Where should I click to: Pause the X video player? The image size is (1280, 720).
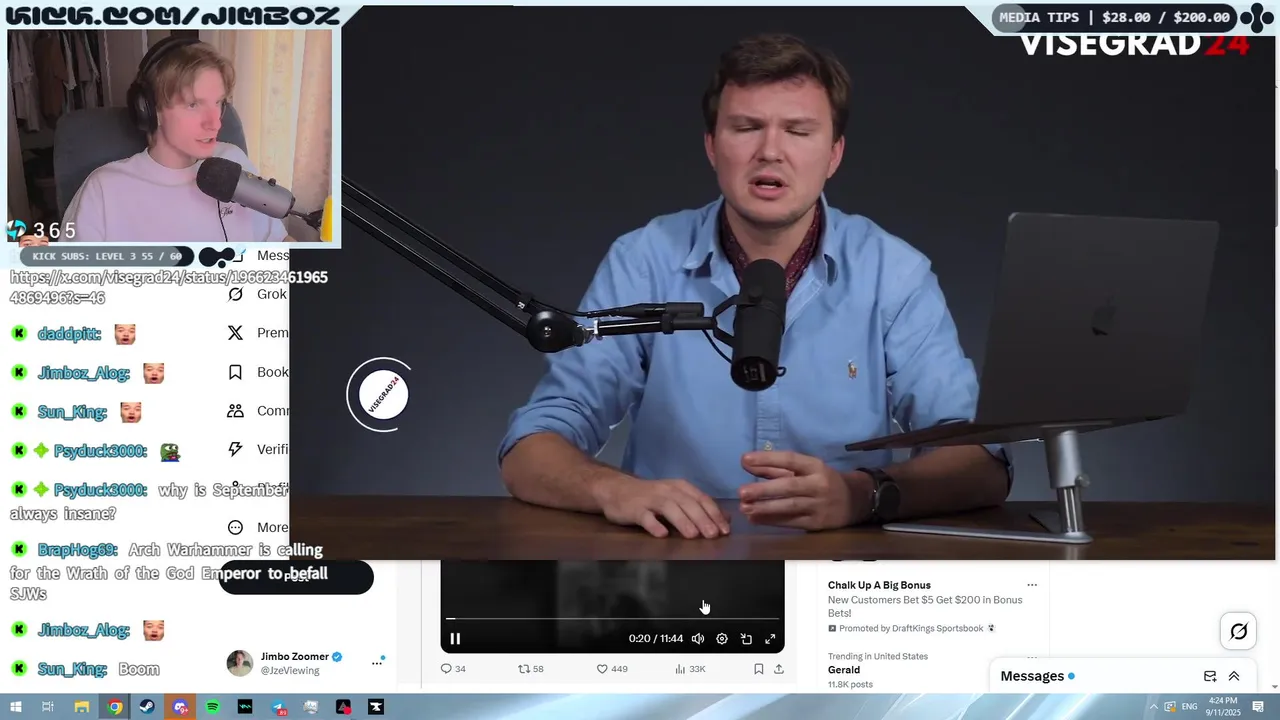(455, 639)
